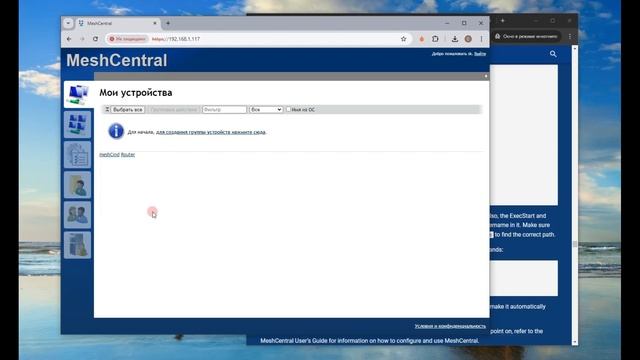This screenshot has height=360, width=640.
Task: Open My Files sidebar icon
Action: (78, 185)
